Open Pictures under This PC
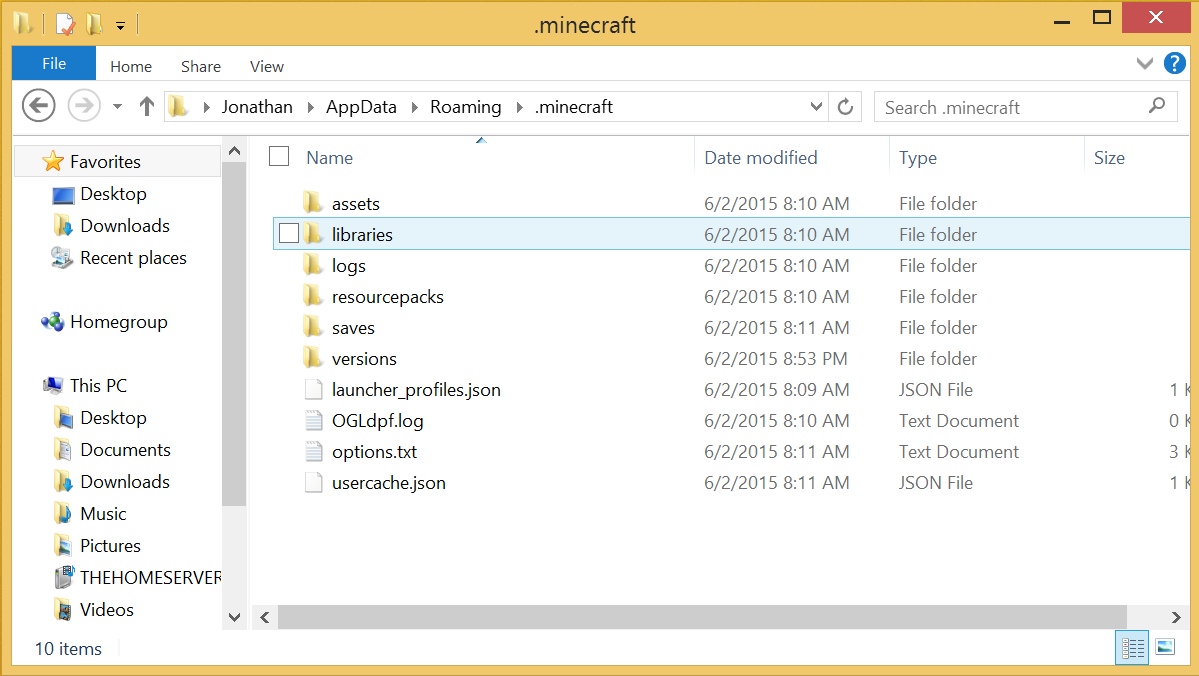This screenshot has width=1199, height=676. [x=110, y=546]
